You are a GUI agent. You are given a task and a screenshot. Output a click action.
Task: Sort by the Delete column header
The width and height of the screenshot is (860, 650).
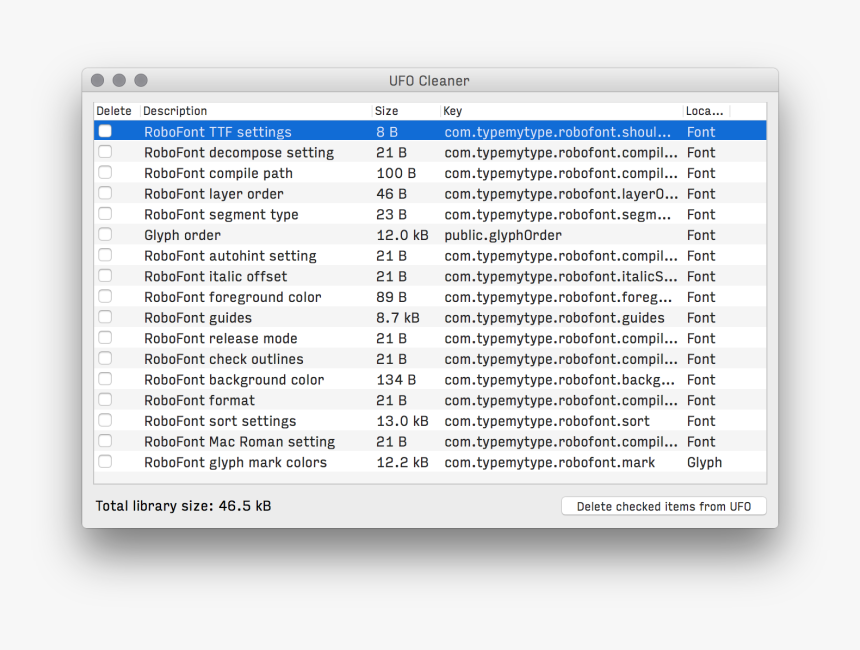pyautogui.click(x=116, y=111)
